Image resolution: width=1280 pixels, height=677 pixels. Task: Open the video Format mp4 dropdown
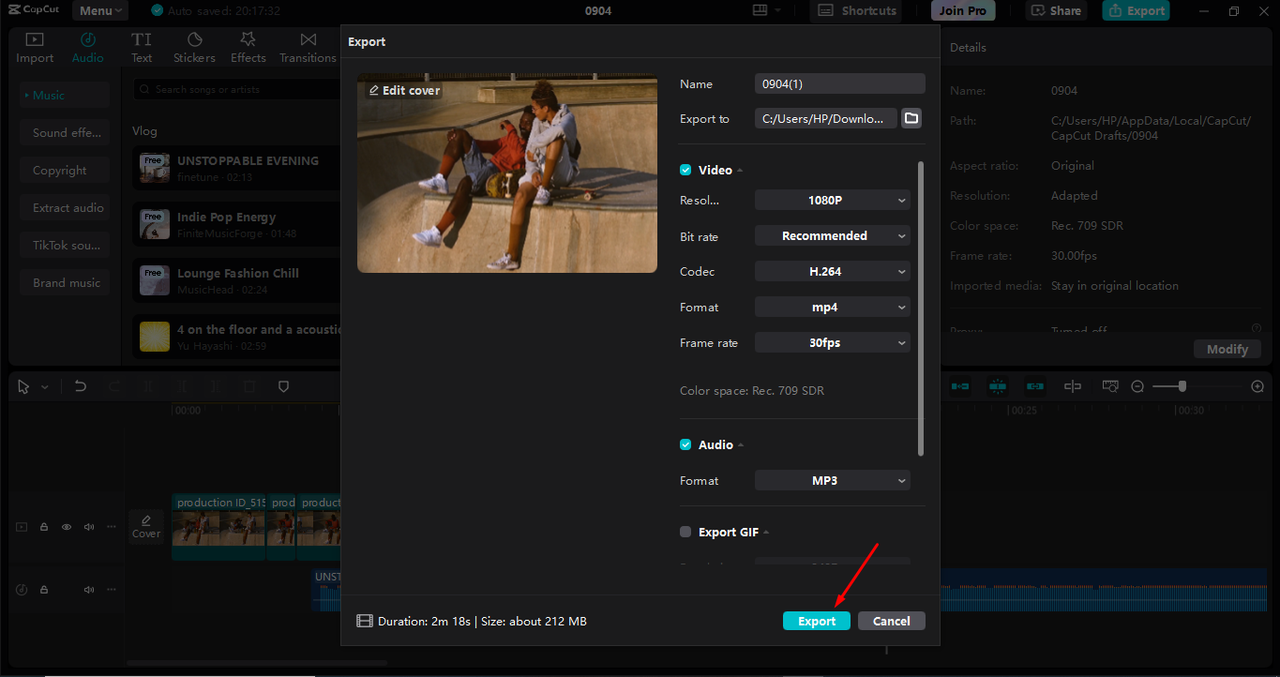tap(832, 307)
